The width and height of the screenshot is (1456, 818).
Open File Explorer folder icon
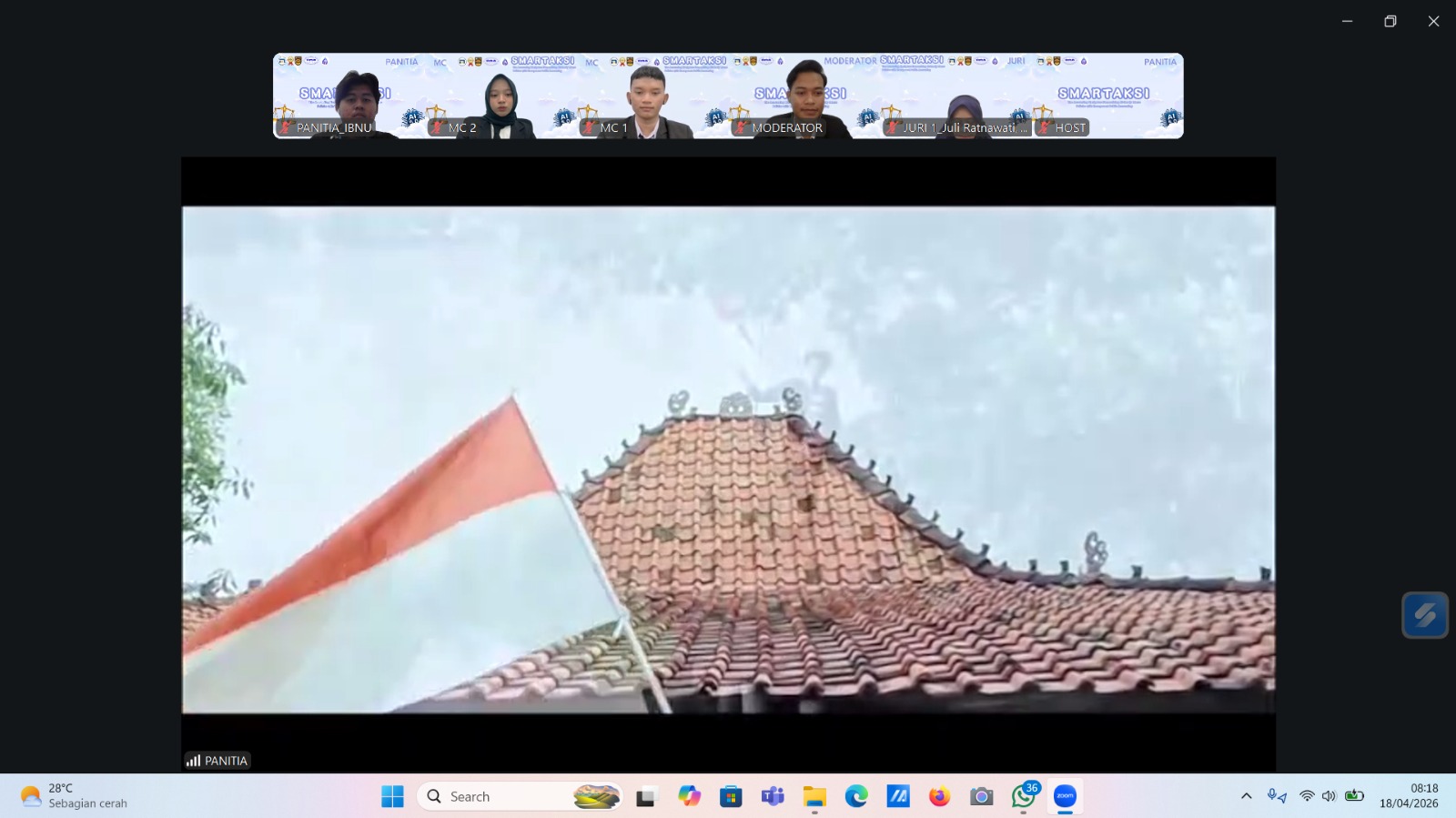[814, 797]
